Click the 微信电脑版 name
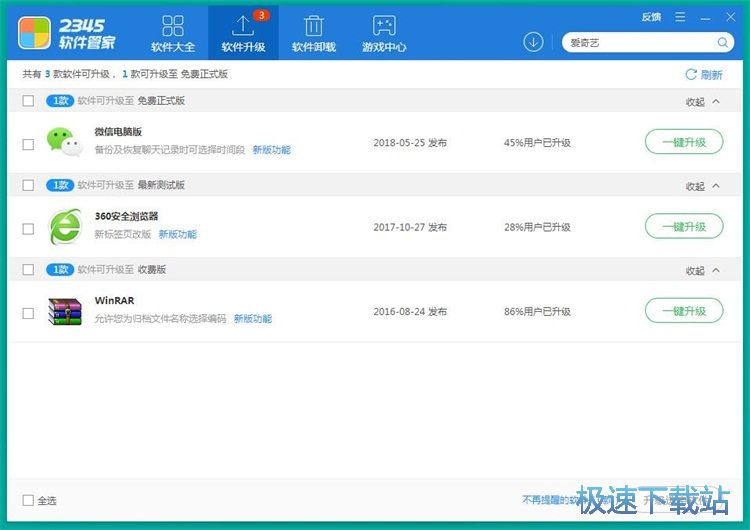750x530 pixels. pyautogui.click(x=118, y=132)
